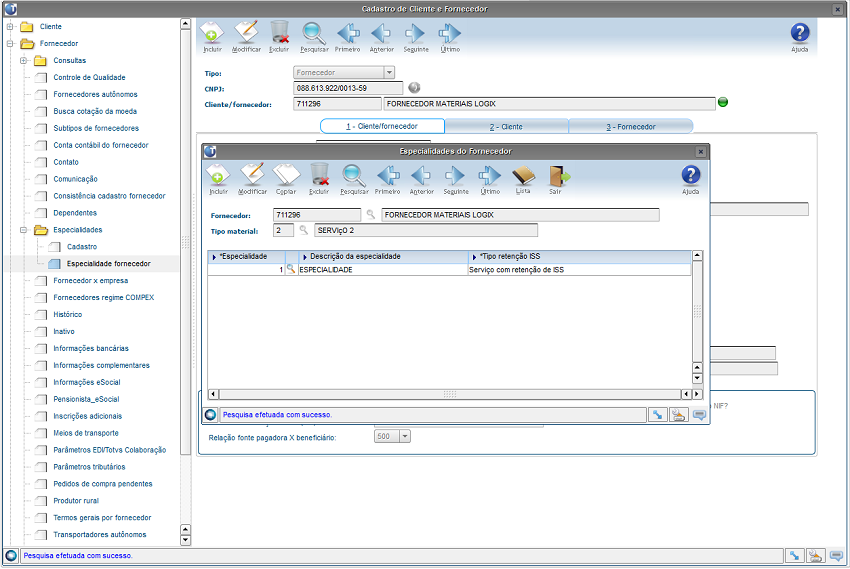Screen dimensions: 850x569
Task: Click Sair door icon in dialog toolbar
Action: (557, 179)
